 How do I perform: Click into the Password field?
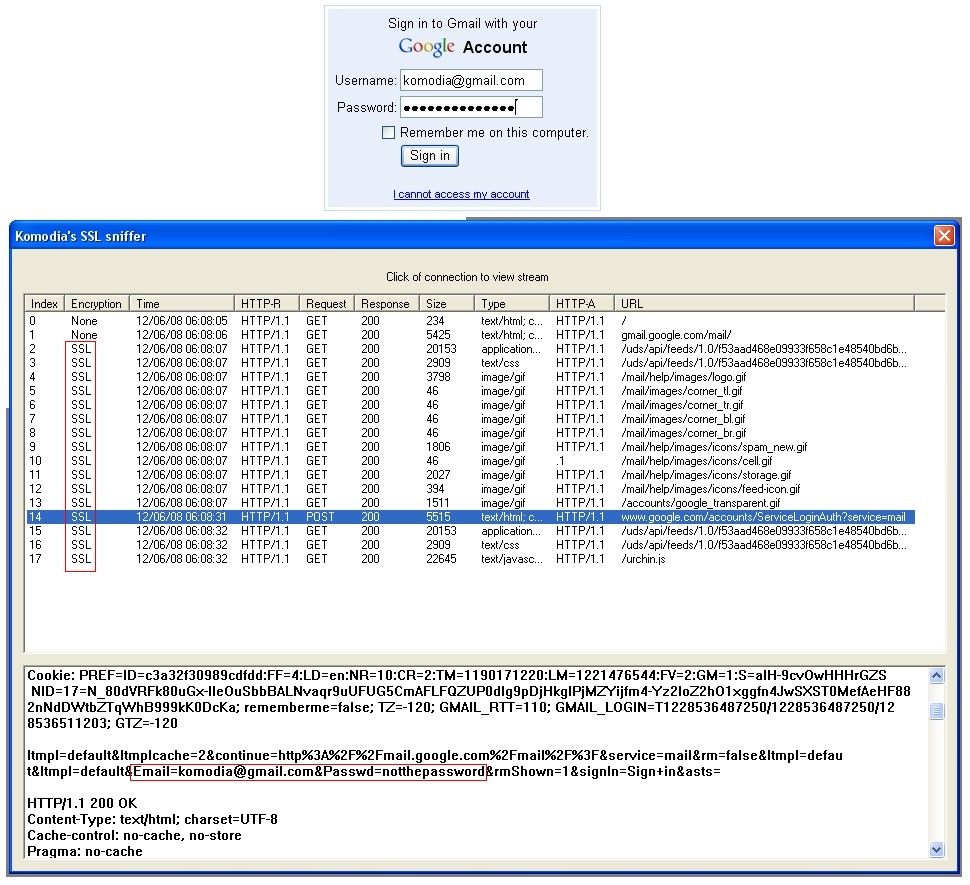[x=470, y=107]
